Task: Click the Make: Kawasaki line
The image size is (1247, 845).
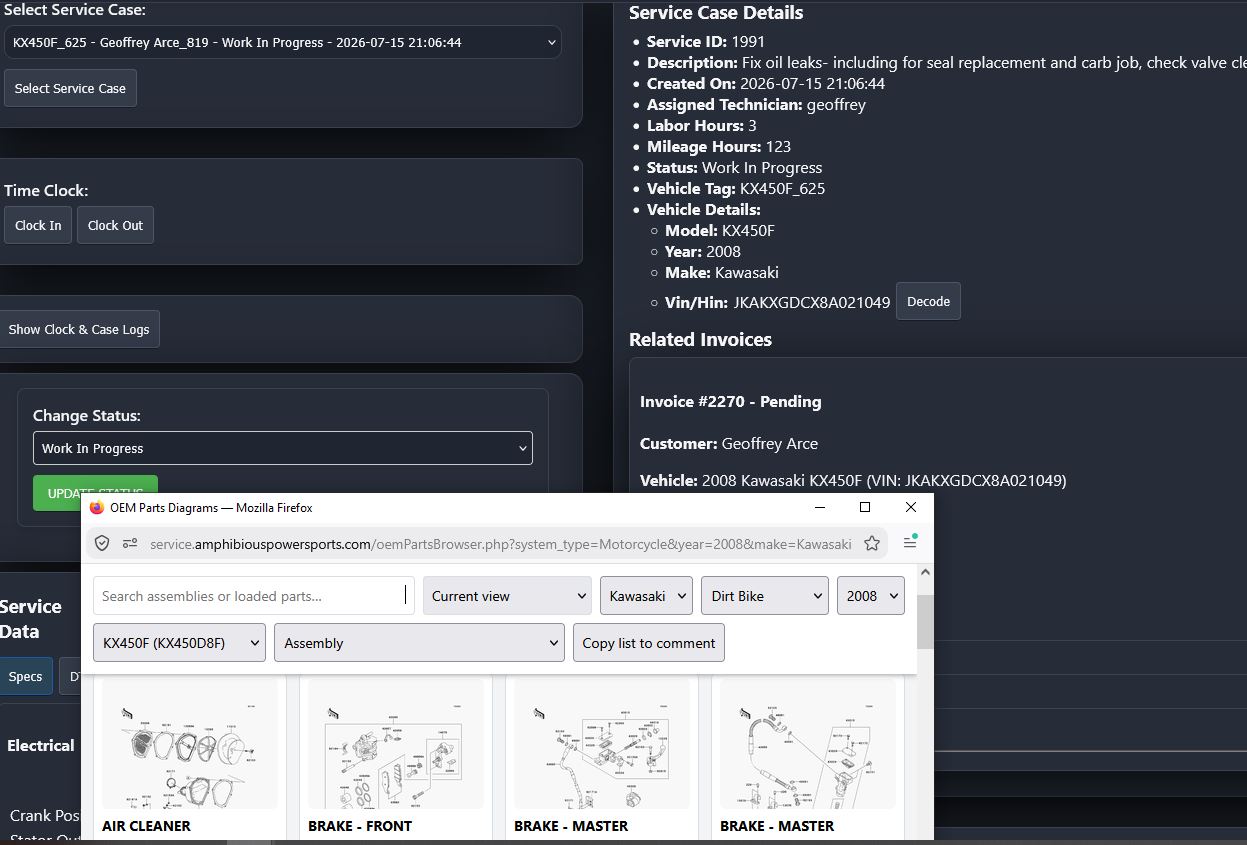Action: (722, 272)
